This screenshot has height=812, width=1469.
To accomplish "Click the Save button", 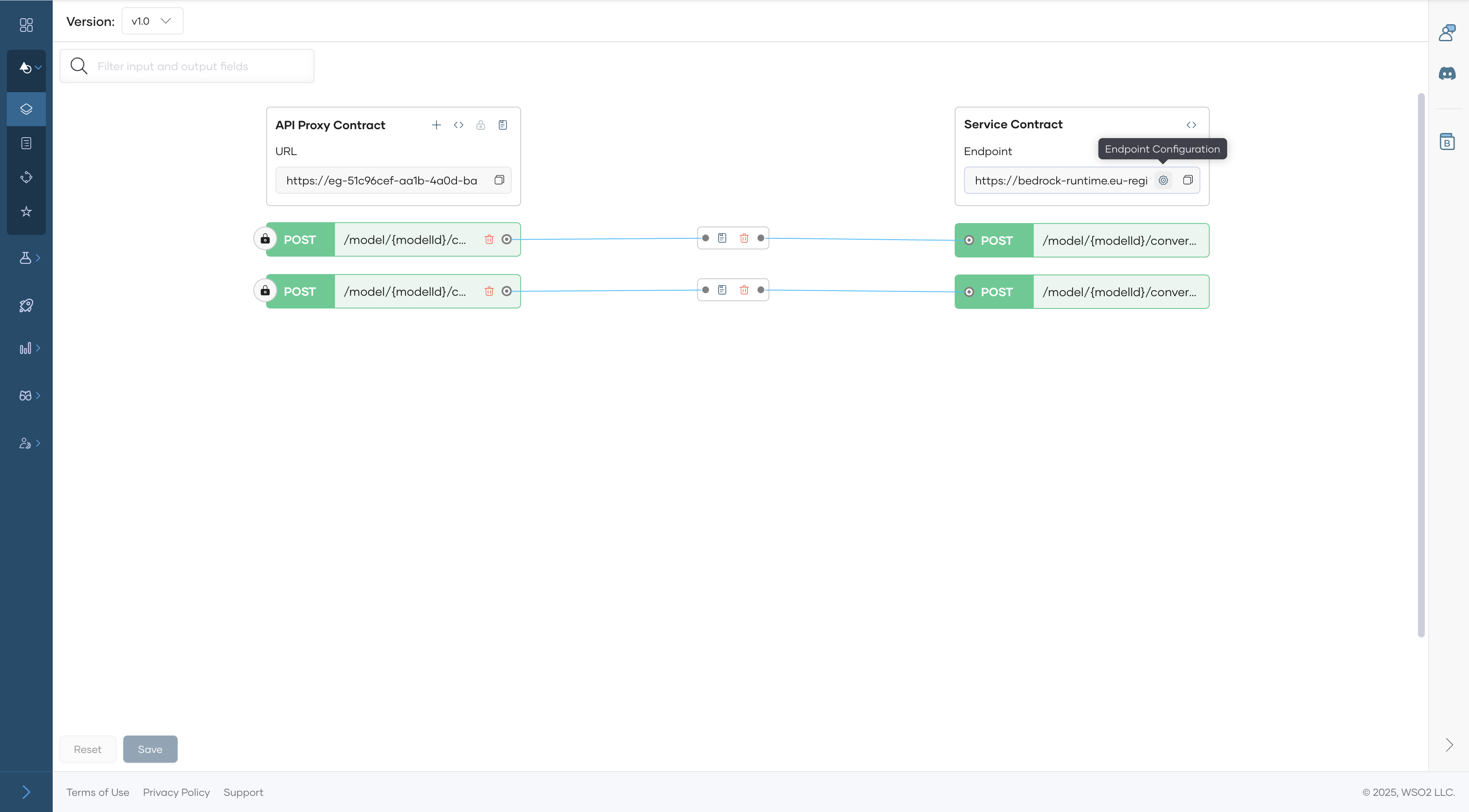I will [x=150, y=749].
